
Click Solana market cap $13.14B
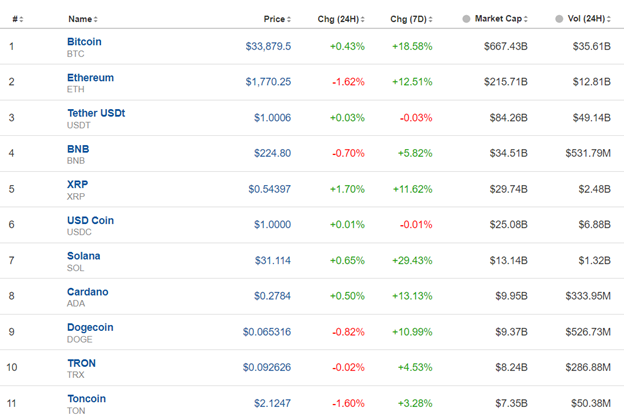point(509,261)
